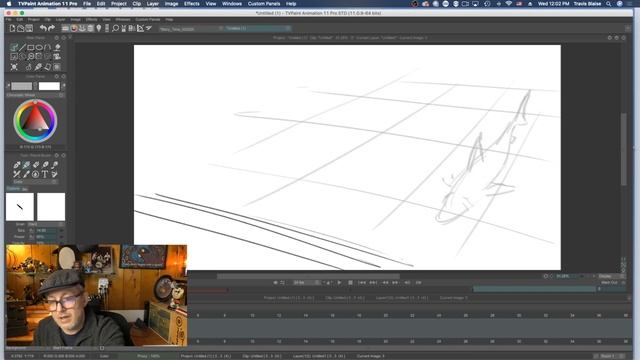Screen dimensions: 640x360
Task: Select the Text brush tool
Action: tap(45, 174)
